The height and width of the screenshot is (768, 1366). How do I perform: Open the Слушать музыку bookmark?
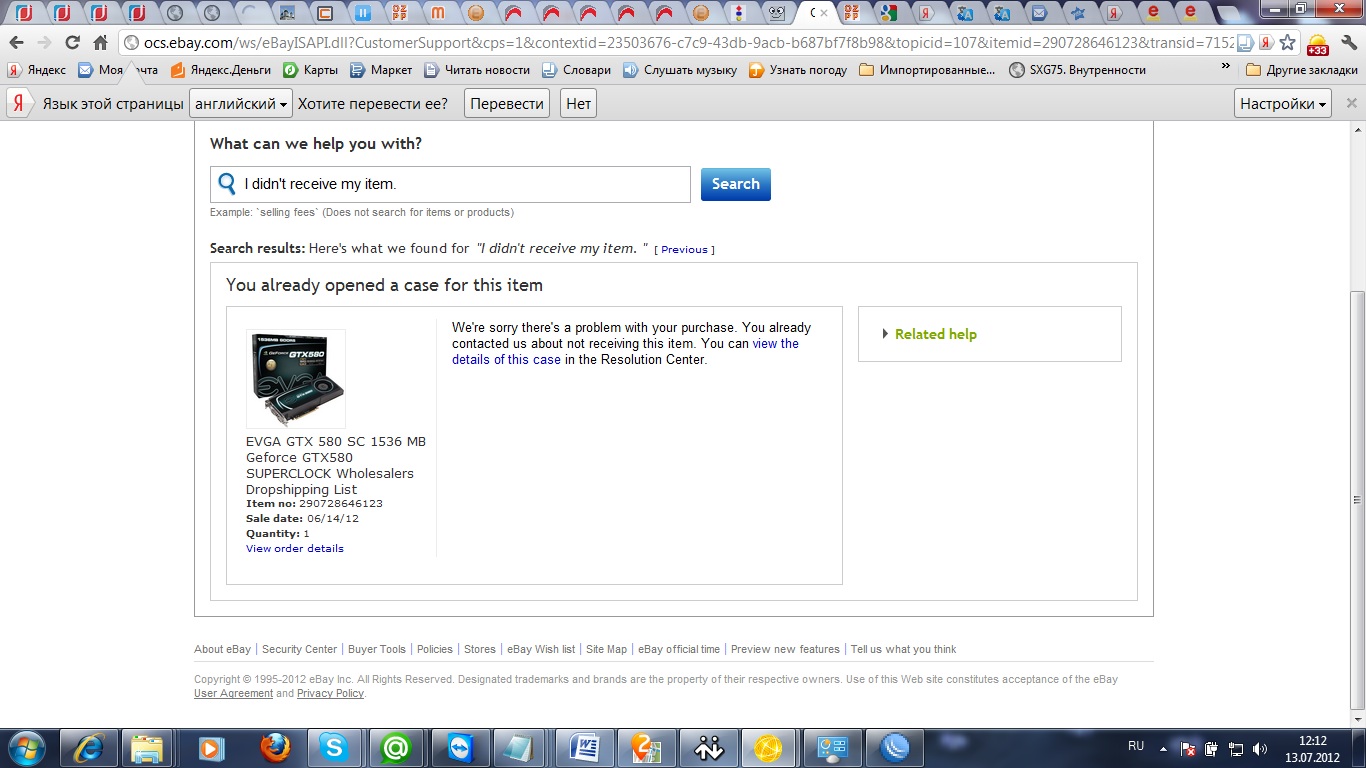tap(679, 70)
